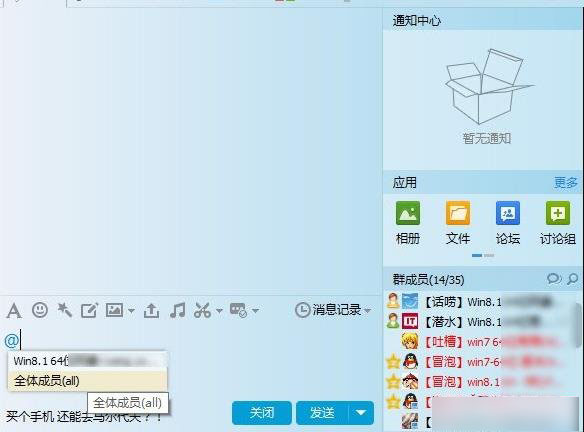Switch to second apps page dot
Image resolution: width=584 pixels, height=432 pixels.
pyautogui.click(x=489, y=255)
